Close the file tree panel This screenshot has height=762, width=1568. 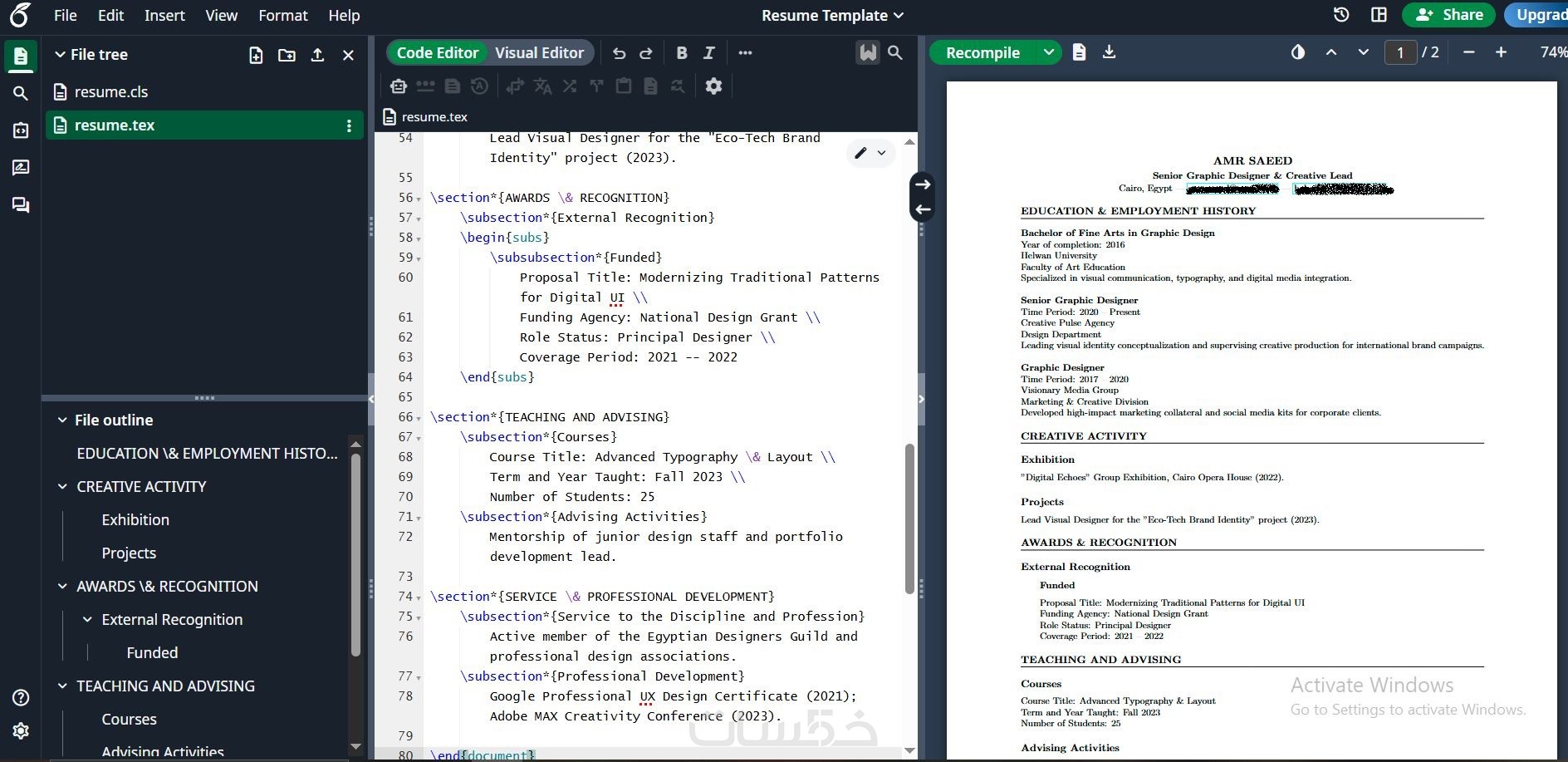tap(349, 55)
